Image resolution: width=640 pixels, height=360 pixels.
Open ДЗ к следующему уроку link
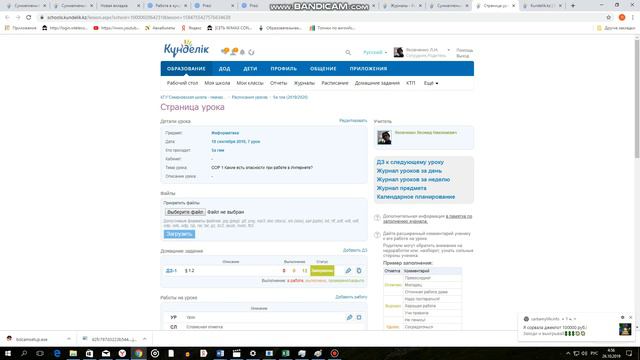pos(410,162)
